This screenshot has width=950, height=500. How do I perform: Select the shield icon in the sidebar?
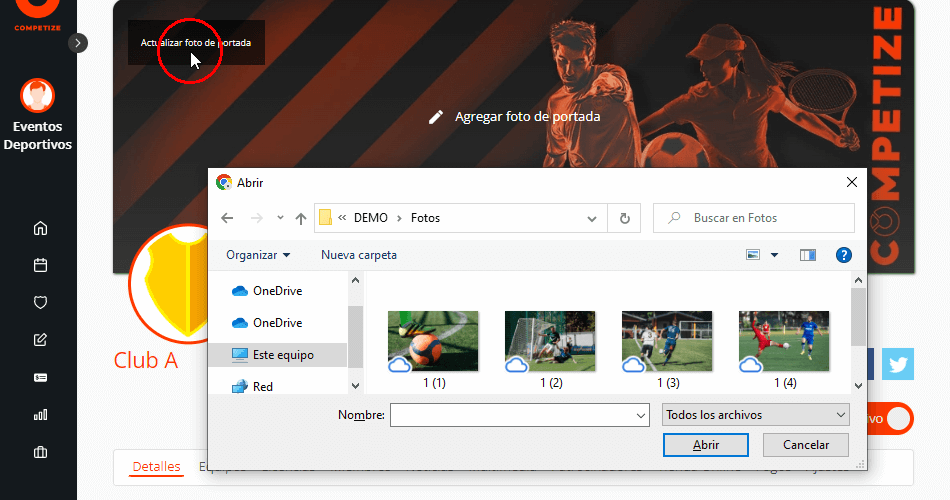(40, 302)
